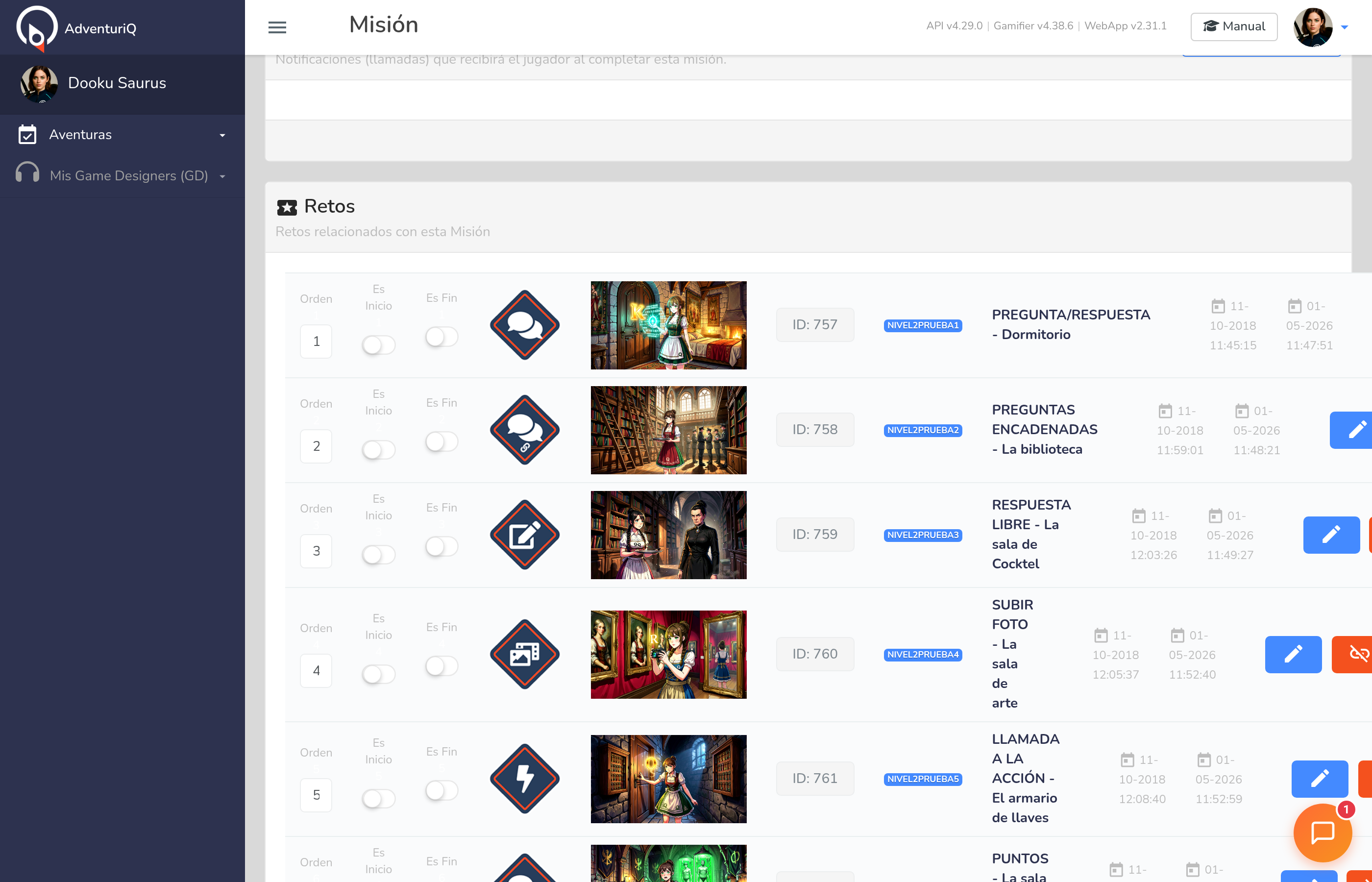Click the Orden field with value 1
This screenshot has height=882, width=1372.
(316, 342)
